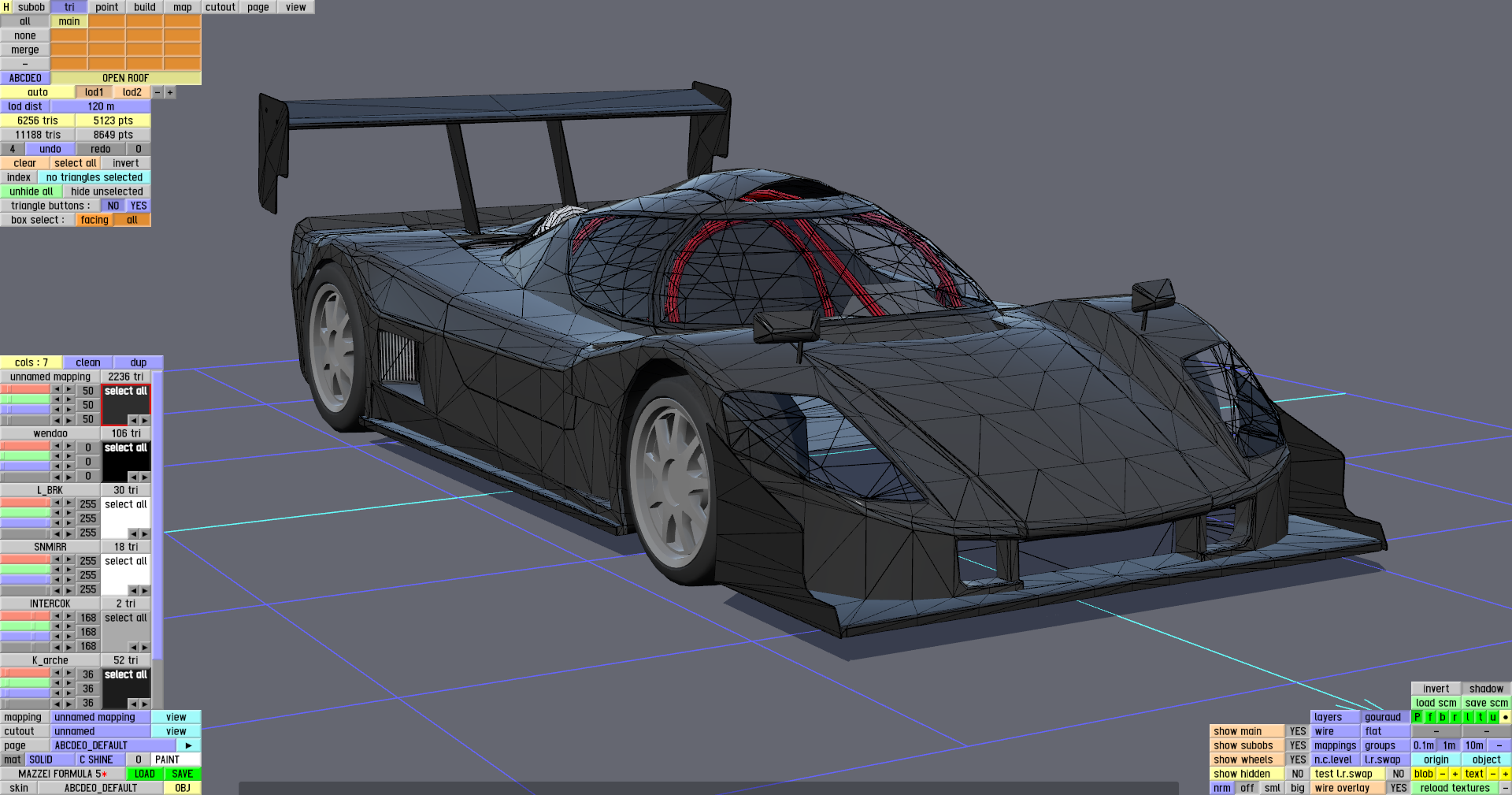Image resolution: width=1512 pixels, height=795 pixels.
Task: Click the 120 m lod dist value
Action: 101,106
